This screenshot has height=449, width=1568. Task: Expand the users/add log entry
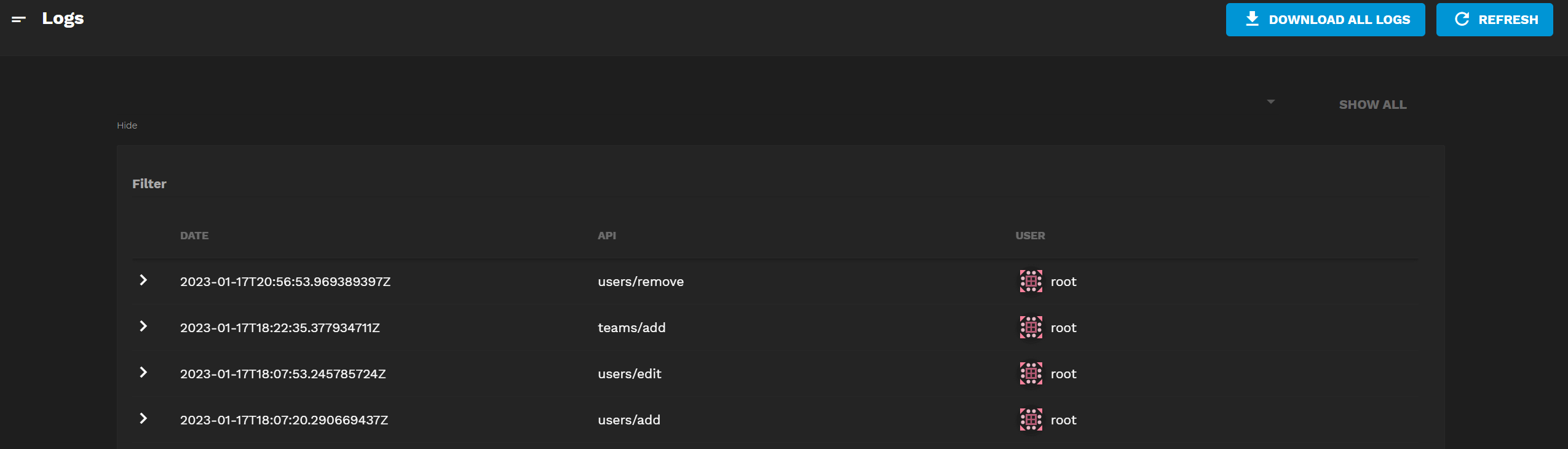[x=144, y=419]
